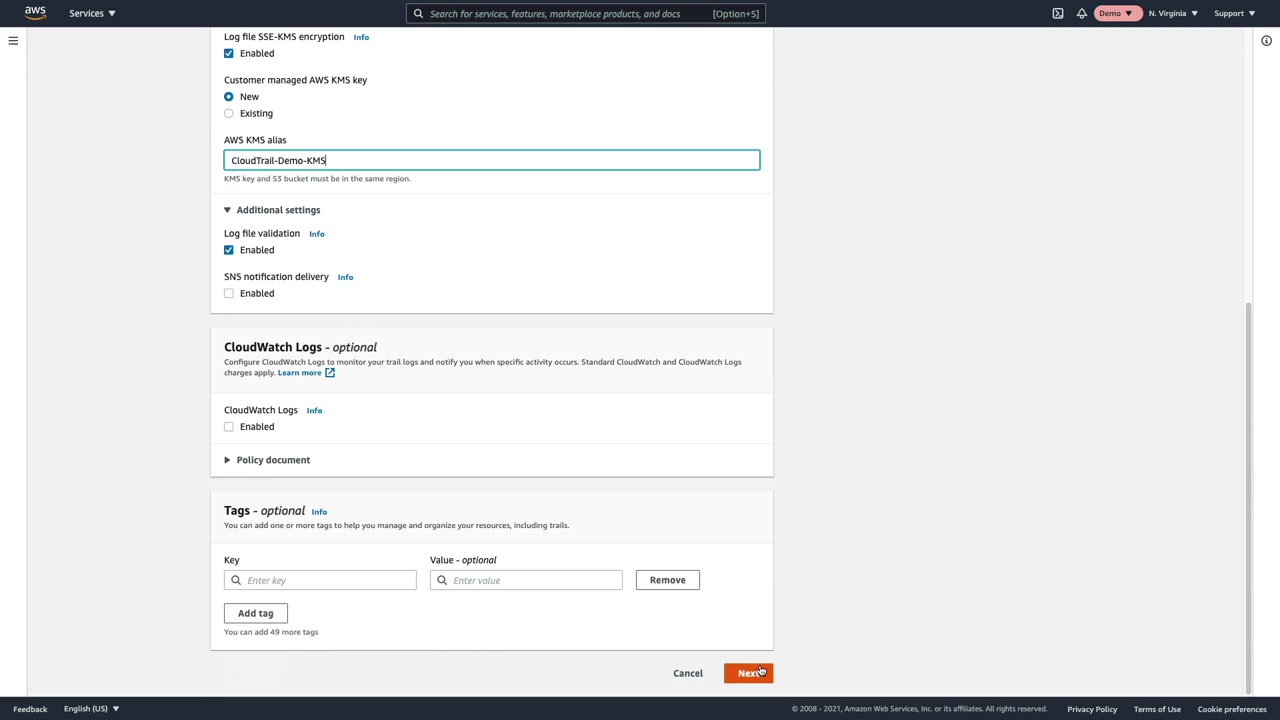The image size is (1280, 720).
Task: Collapse the Additional settings section
Action: pyautogui.click(x=272, y=210)
